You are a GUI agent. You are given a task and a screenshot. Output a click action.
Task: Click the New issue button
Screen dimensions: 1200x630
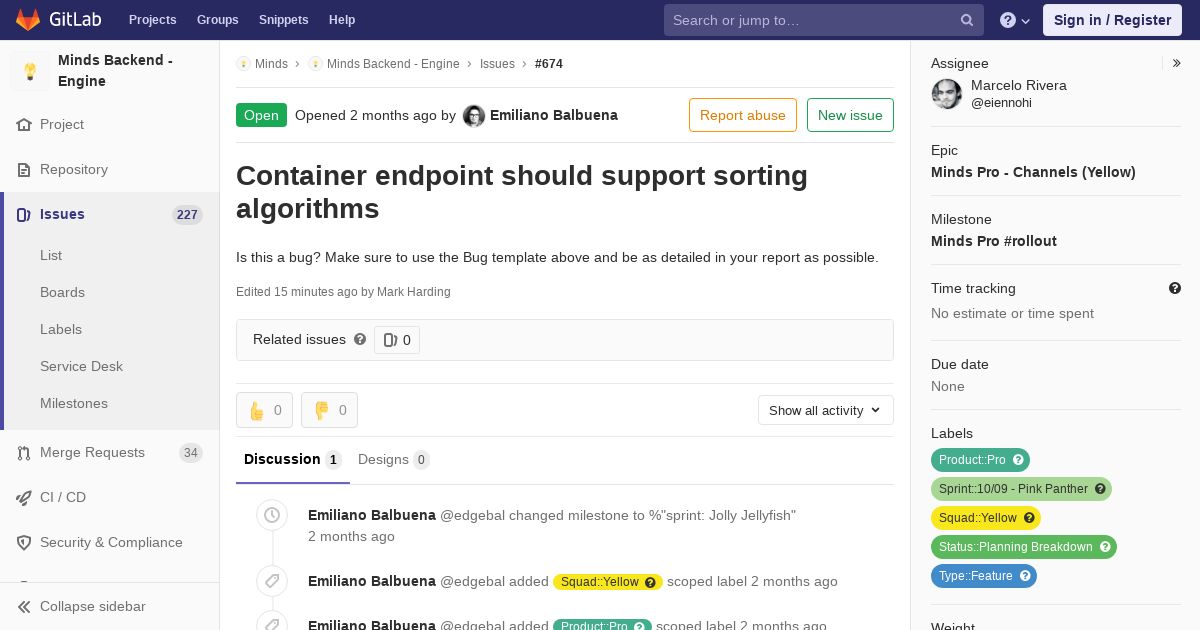(850, 115)
